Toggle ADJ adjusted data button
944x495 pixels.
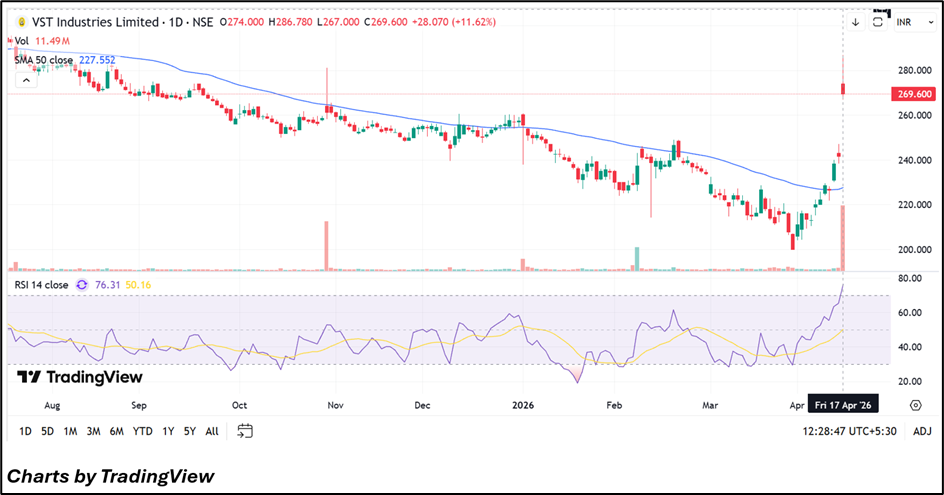click(x=922, y=431)
